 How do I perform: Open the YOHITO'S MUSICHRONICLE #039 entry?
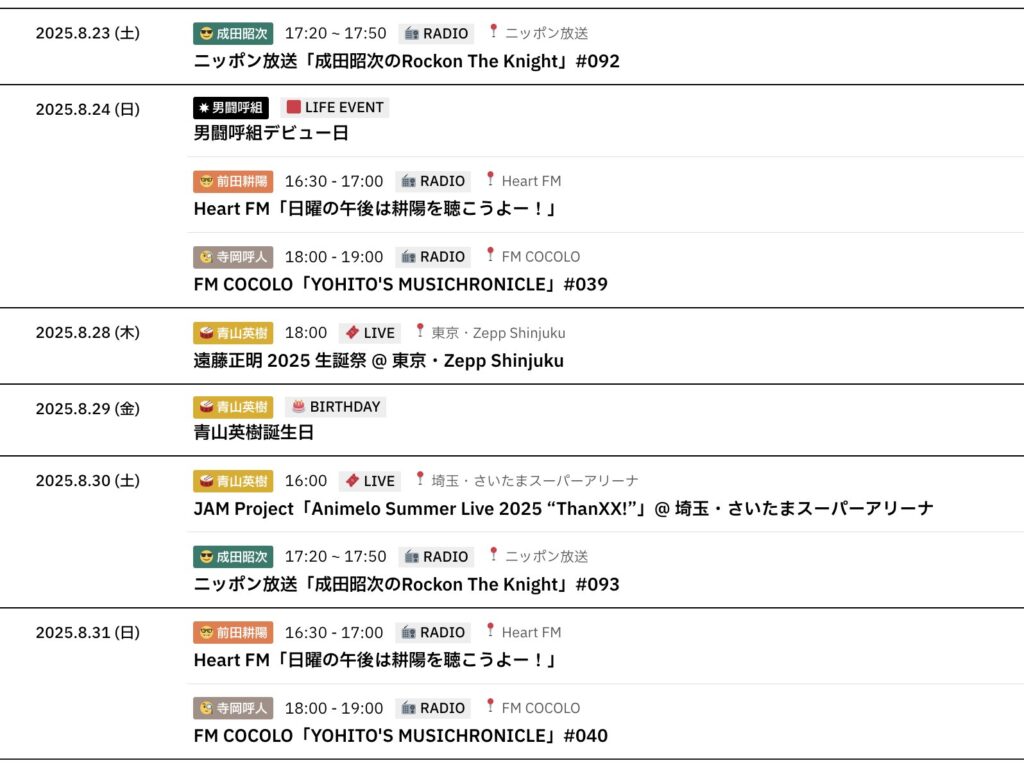point(400,284)
